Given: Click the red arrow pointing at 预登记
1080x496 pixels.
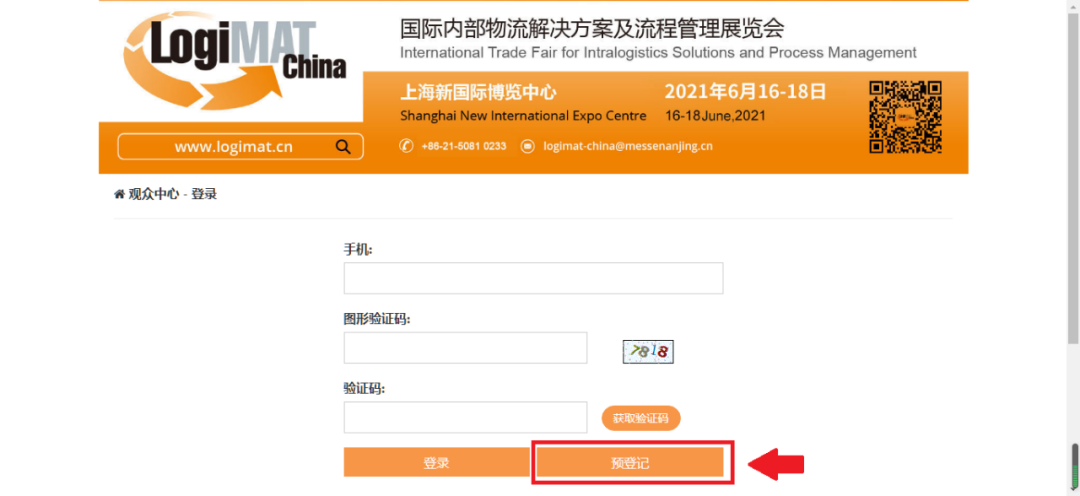Looking at the screenshot, I should pyautogui.click(x=776, y=464).
